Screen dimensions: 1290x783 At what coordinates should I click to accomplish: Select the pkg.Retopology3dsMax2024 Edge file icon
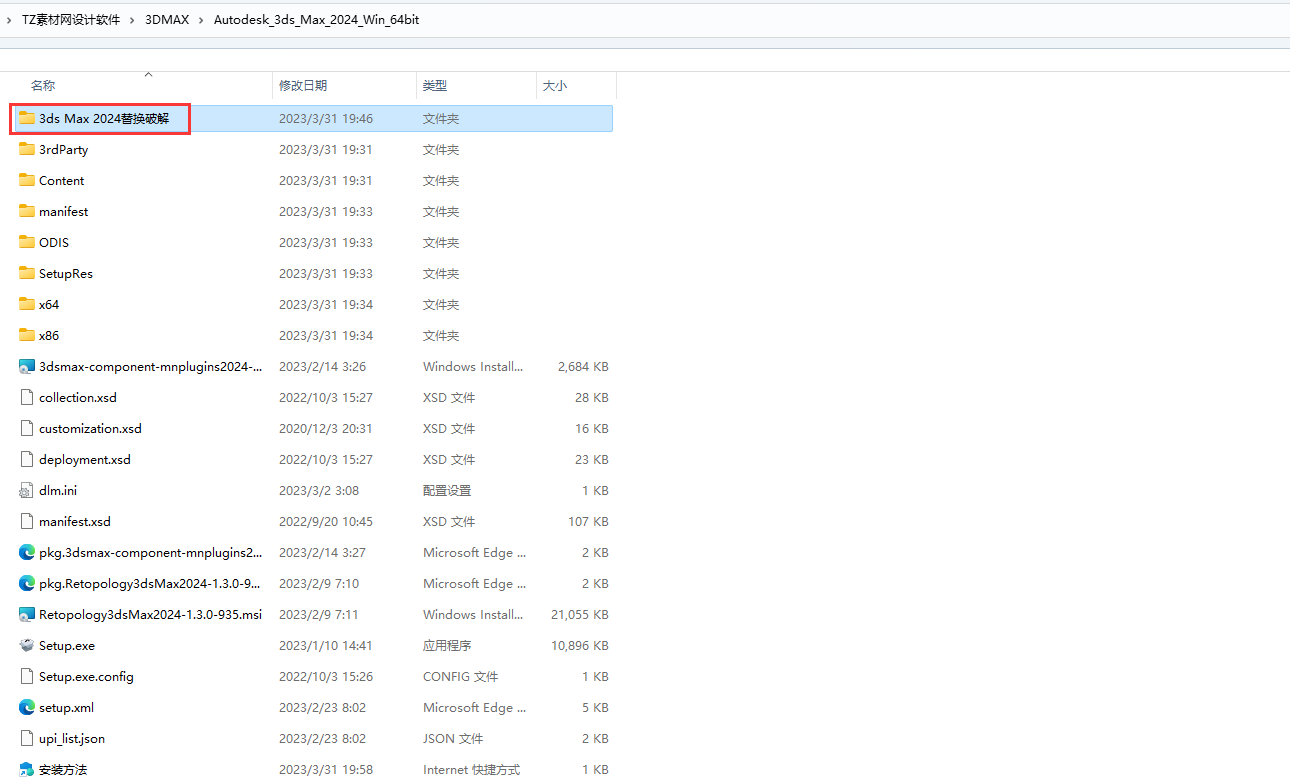[27, 584]
